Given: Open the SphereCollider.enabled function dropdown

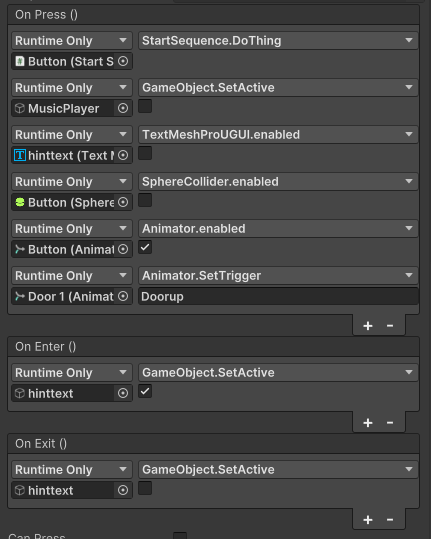Looking at the screenshot, I should tap(278, 182).
